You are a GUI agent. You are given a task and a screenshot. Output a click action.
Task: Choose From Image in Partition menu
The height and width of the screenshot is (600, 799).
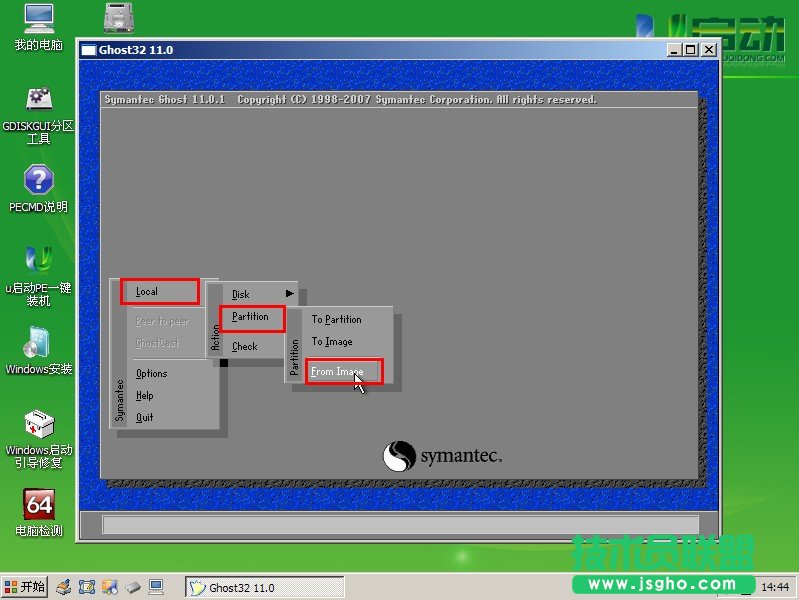tap(338, 372)
